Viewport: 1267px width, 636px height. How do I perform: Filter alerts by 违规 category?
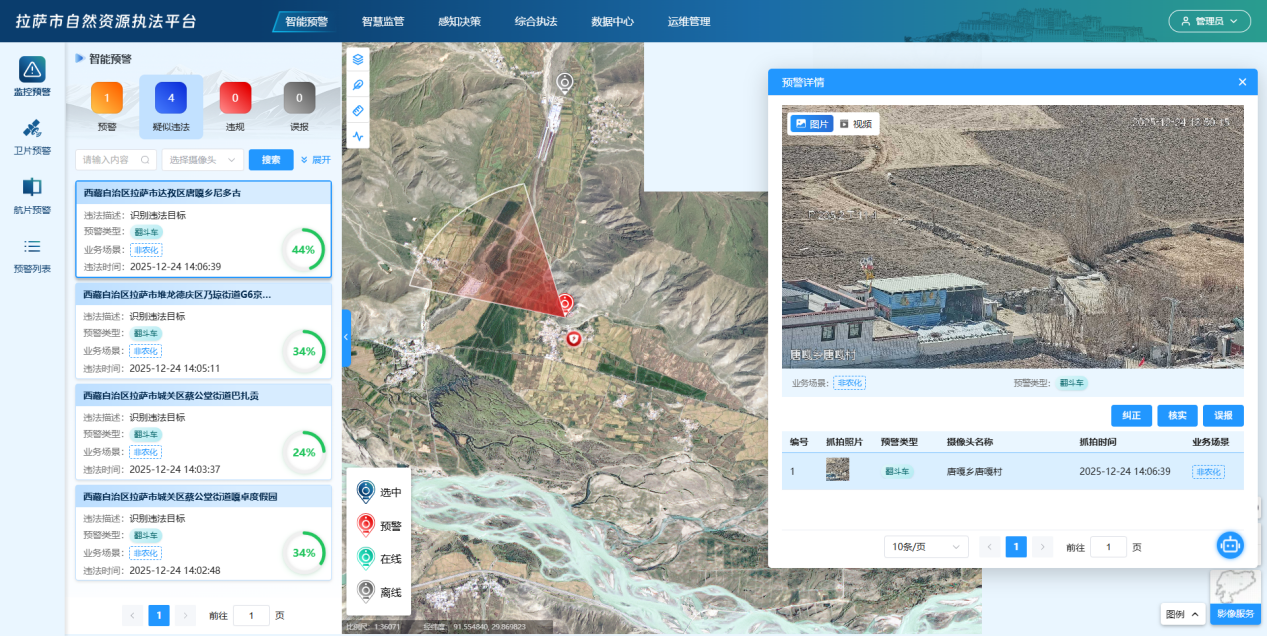(235, 105)
